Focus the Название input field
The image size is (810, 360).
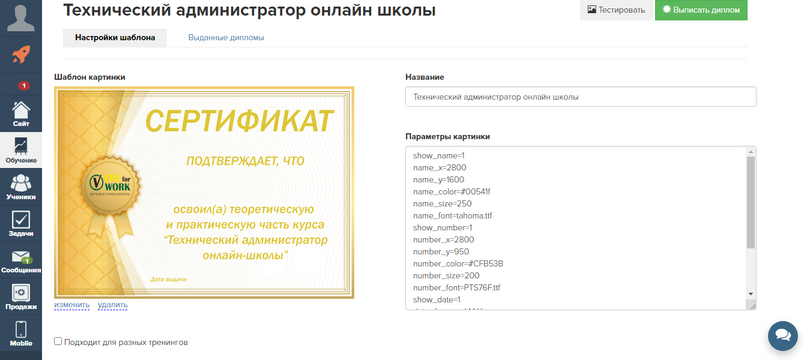pyautogui.click(x=581, y=97)
